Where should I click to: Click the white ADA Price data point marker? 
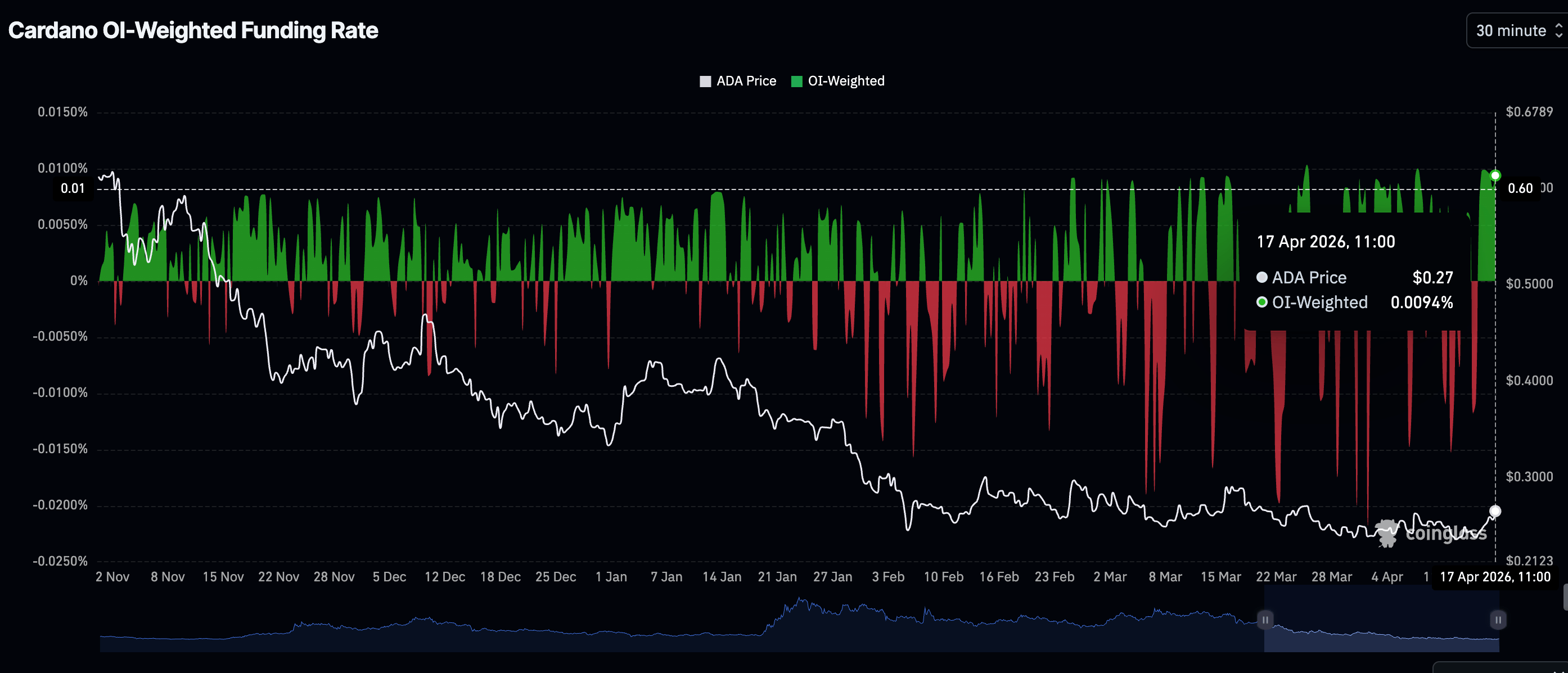click(x=1495, y=511)
